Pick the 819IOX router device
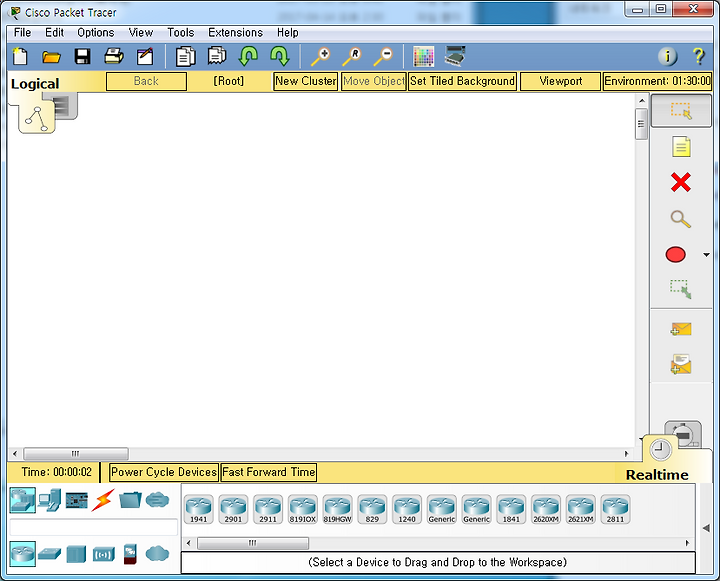The width and height of the screenshot is (720, 581). click(x=303, y=509)
